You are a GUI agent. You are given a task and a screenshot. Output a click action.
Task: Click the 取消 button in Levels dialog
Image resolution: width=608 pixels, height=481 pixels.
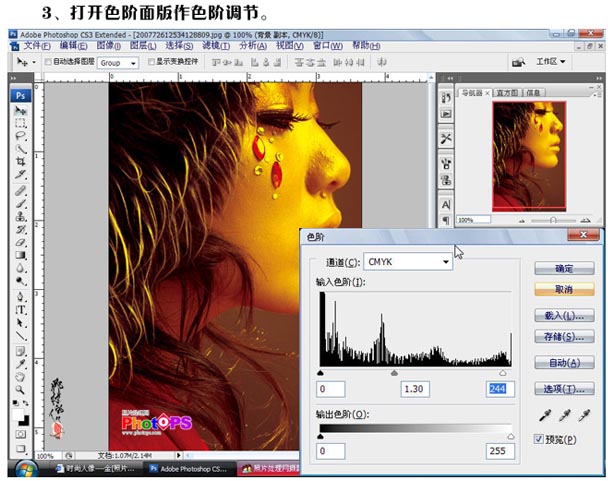[x=564, y=289]
